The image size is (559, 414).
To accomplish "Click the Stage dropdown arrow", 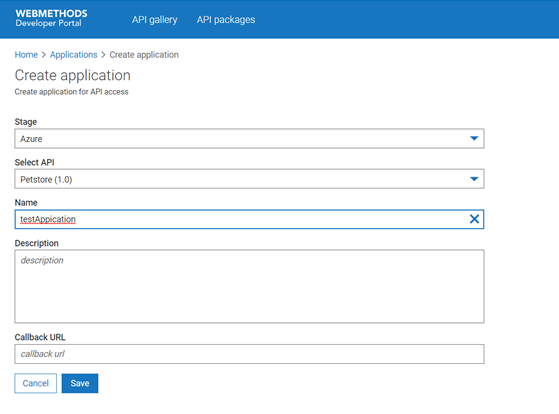I will pyautogui.click(x=474, y=138).
